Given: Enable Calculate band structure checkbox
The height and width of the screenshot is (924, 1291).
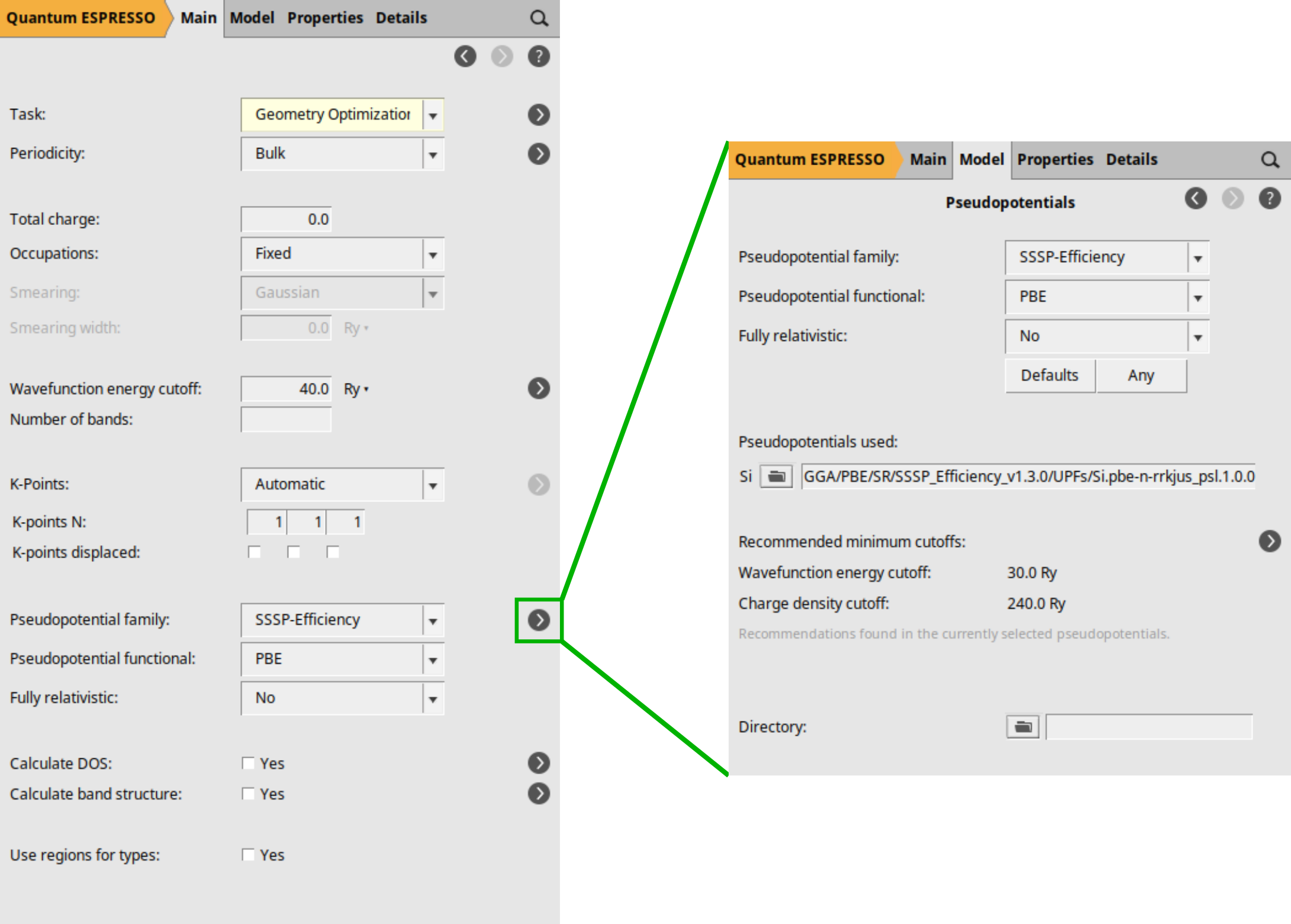Looking at the screenshot, I should click(248, 794).
